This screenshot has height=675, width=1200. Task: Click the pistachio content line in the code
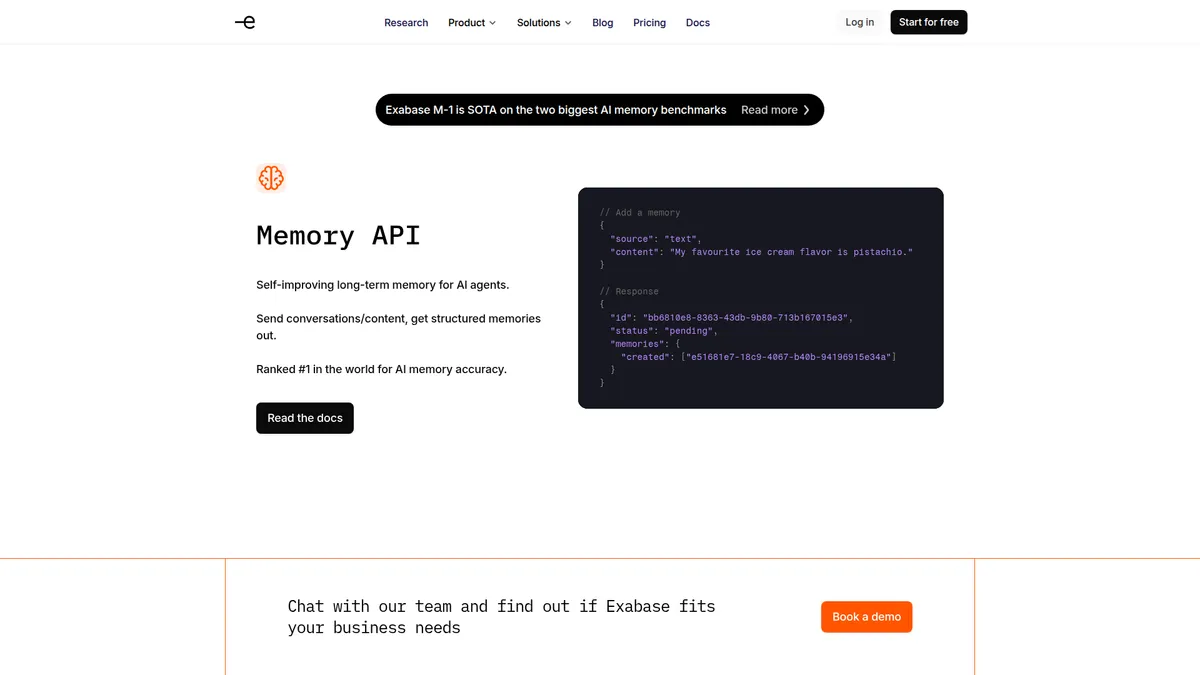pyautogui.click(x=762, y=252)
